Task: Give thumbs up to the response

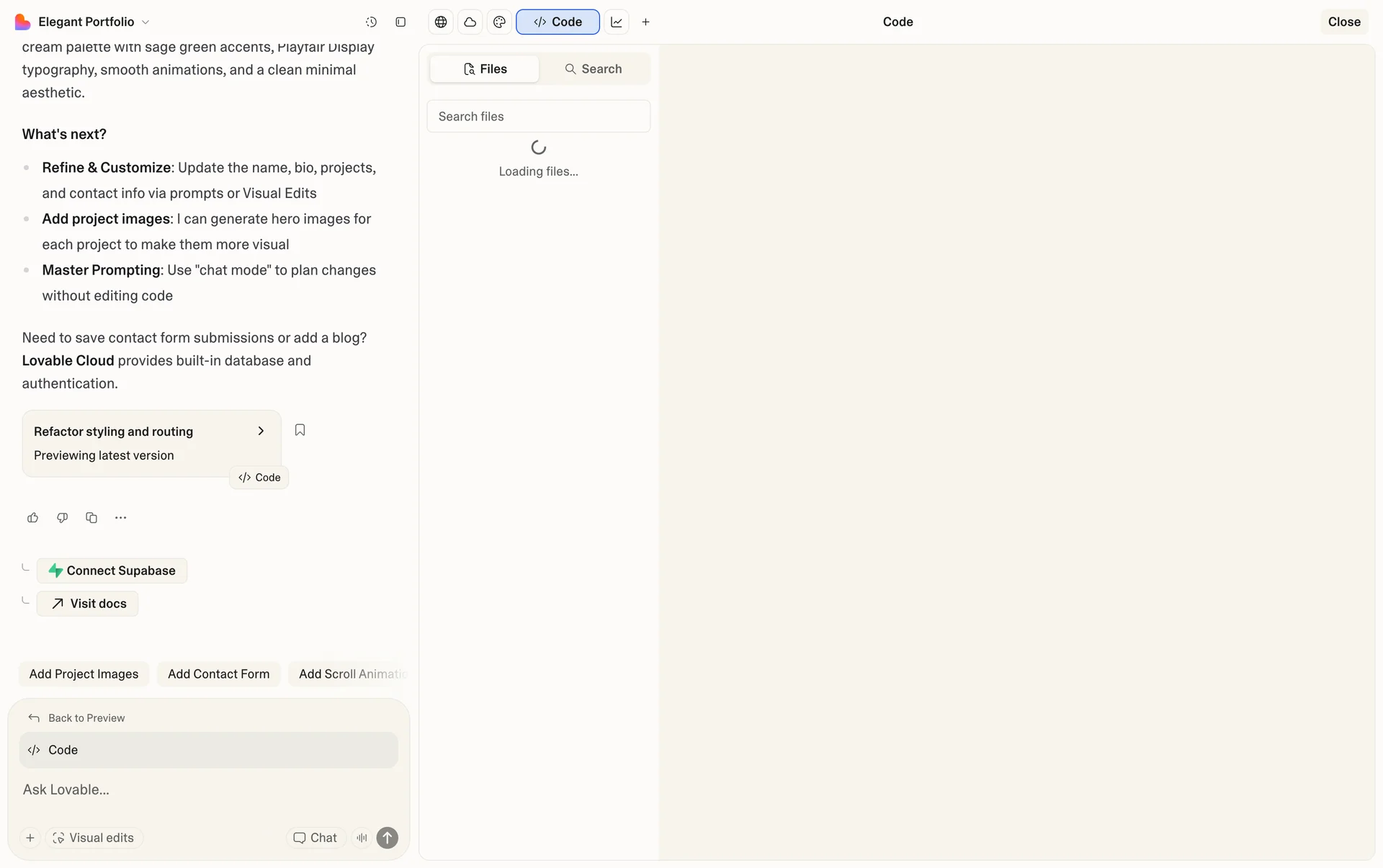Action: pos(32,518)
